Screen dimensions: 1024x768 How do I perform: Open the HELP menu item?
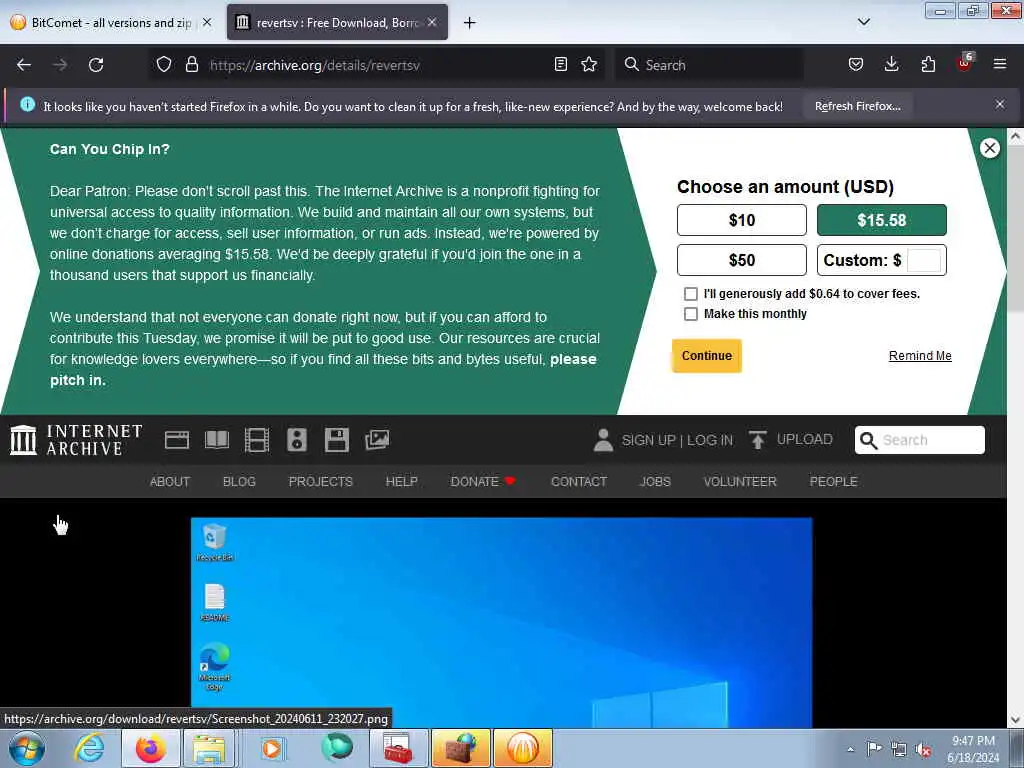click(402, 481)
